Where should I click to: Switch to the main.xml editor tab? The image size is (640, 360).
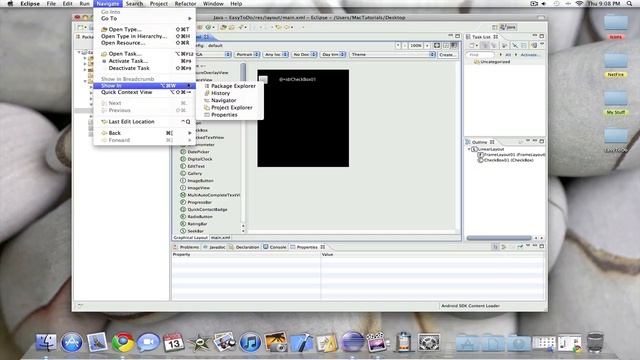[220, 238]
